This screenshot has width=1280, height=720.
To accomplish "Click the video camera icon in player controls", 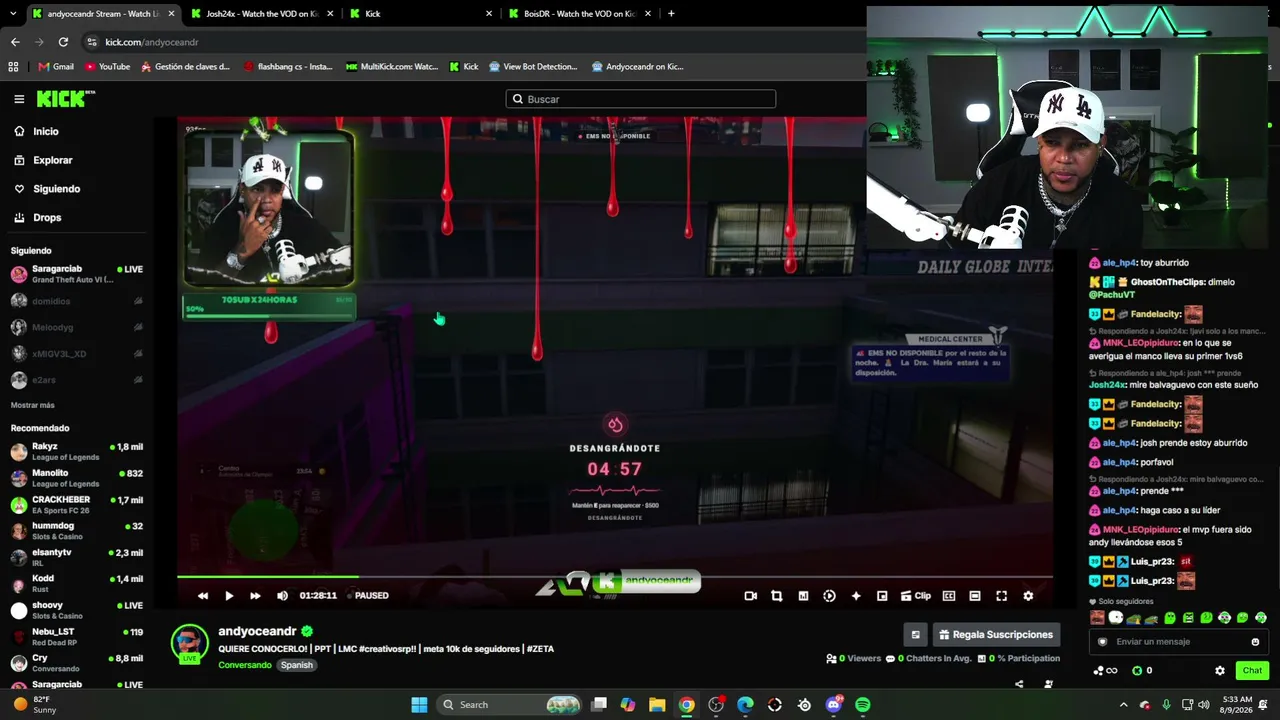I will (751, 596).
